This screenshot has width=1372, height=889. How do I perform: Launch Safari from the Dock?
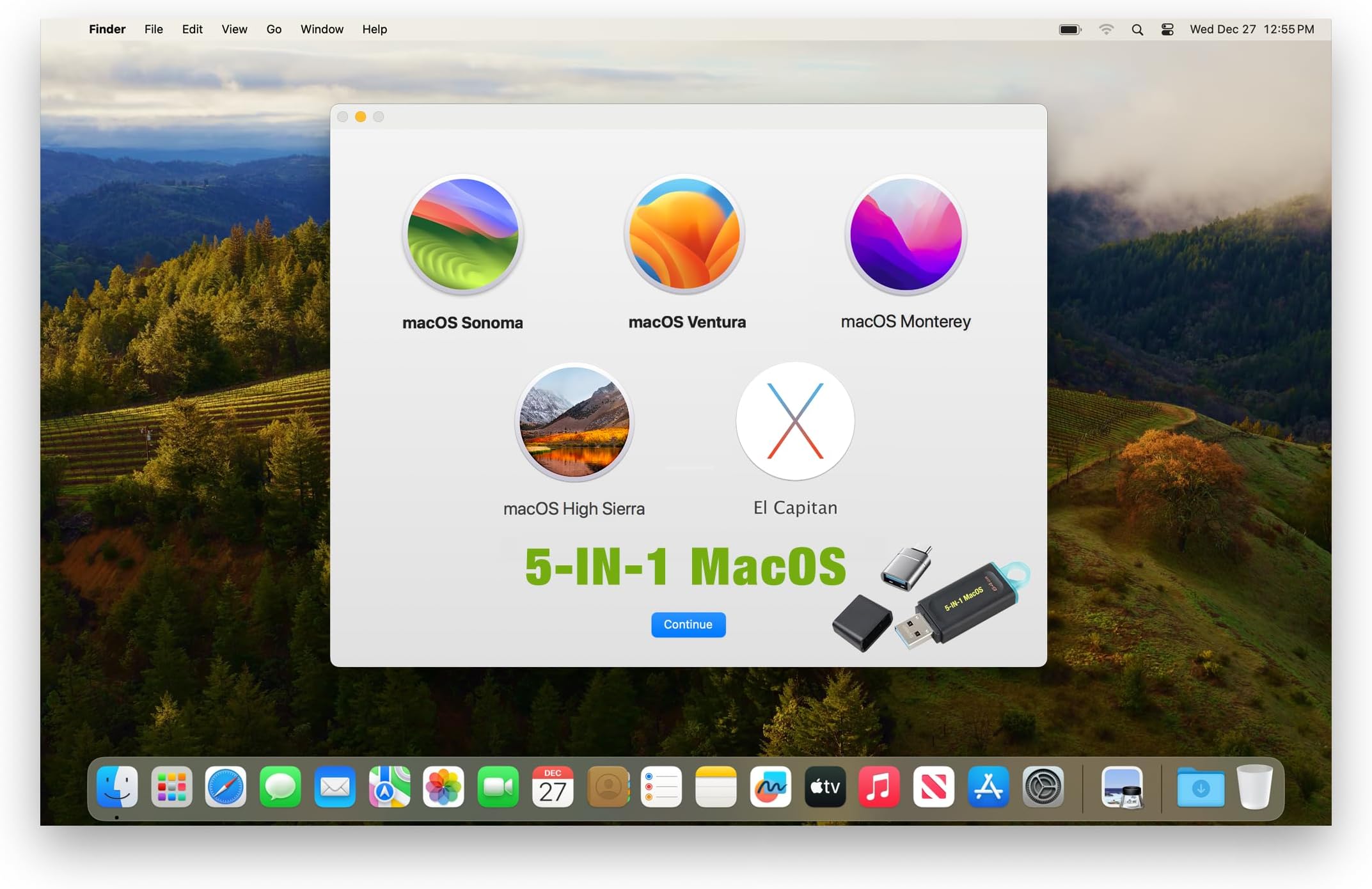(226, 787)
